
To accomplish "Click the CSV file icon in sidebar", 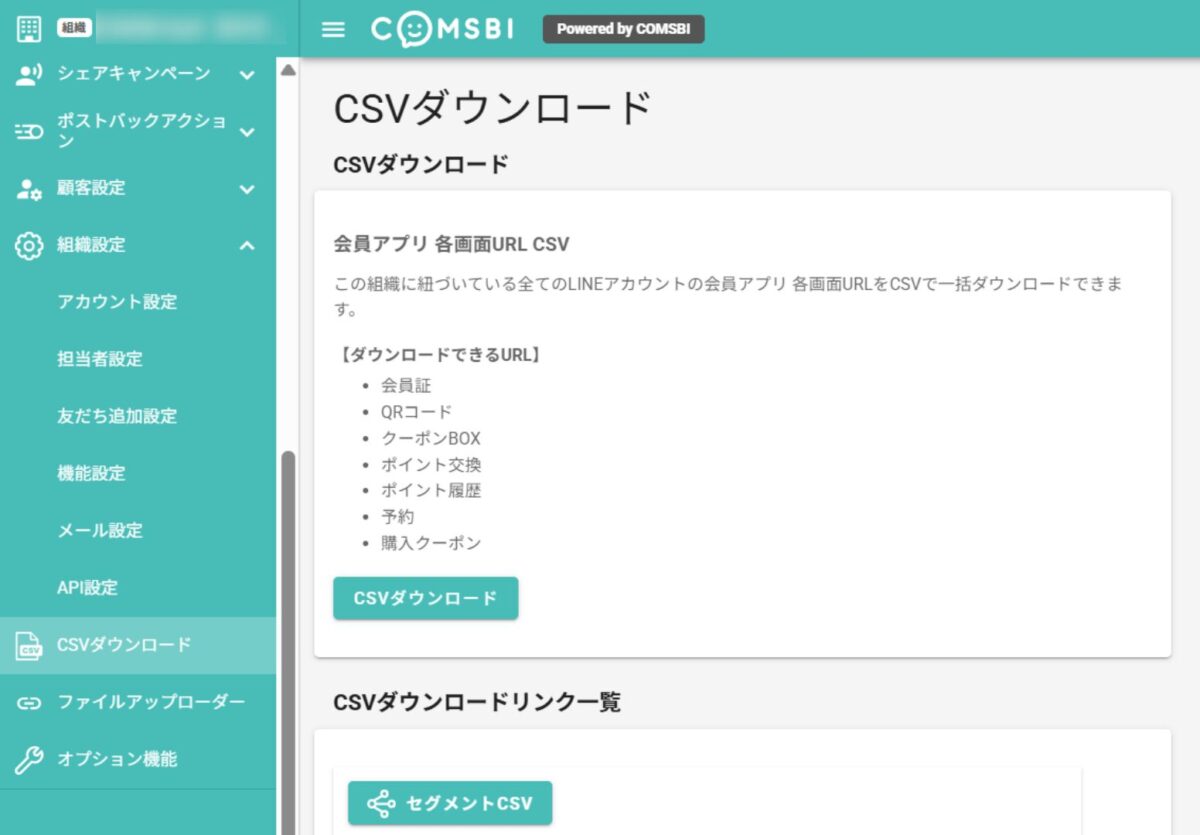I will tap(29, 646).
